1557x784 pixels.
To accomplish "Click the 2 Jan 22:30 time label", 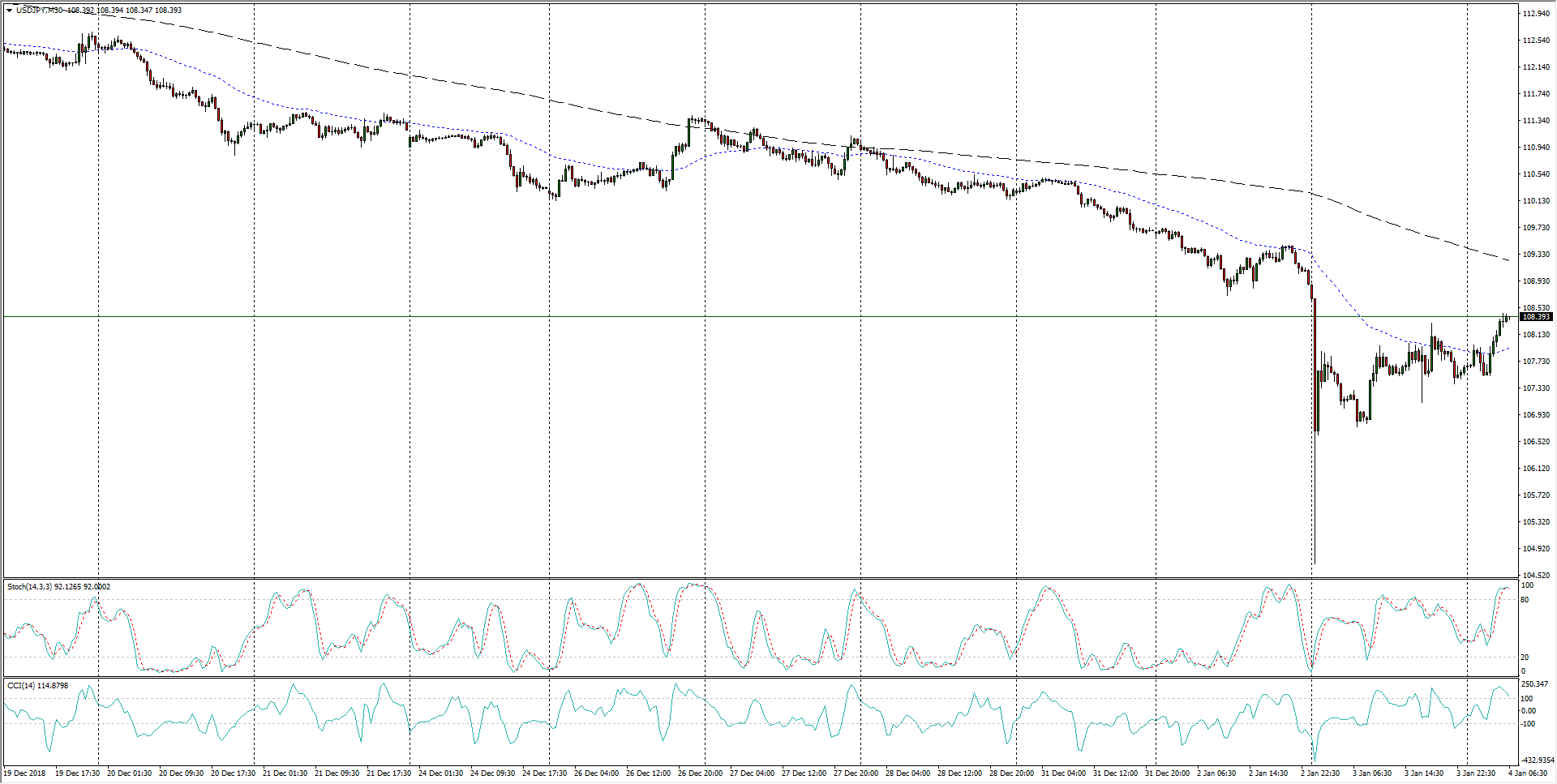I will pyautogui.click(x=1323, y=773).
